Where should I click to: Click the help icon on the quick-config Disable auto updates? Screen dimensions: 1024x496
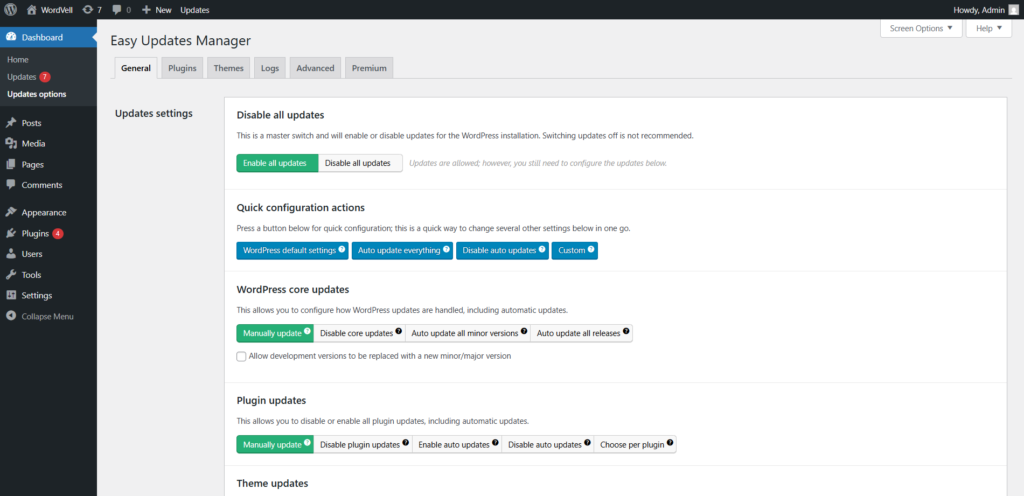542,249
